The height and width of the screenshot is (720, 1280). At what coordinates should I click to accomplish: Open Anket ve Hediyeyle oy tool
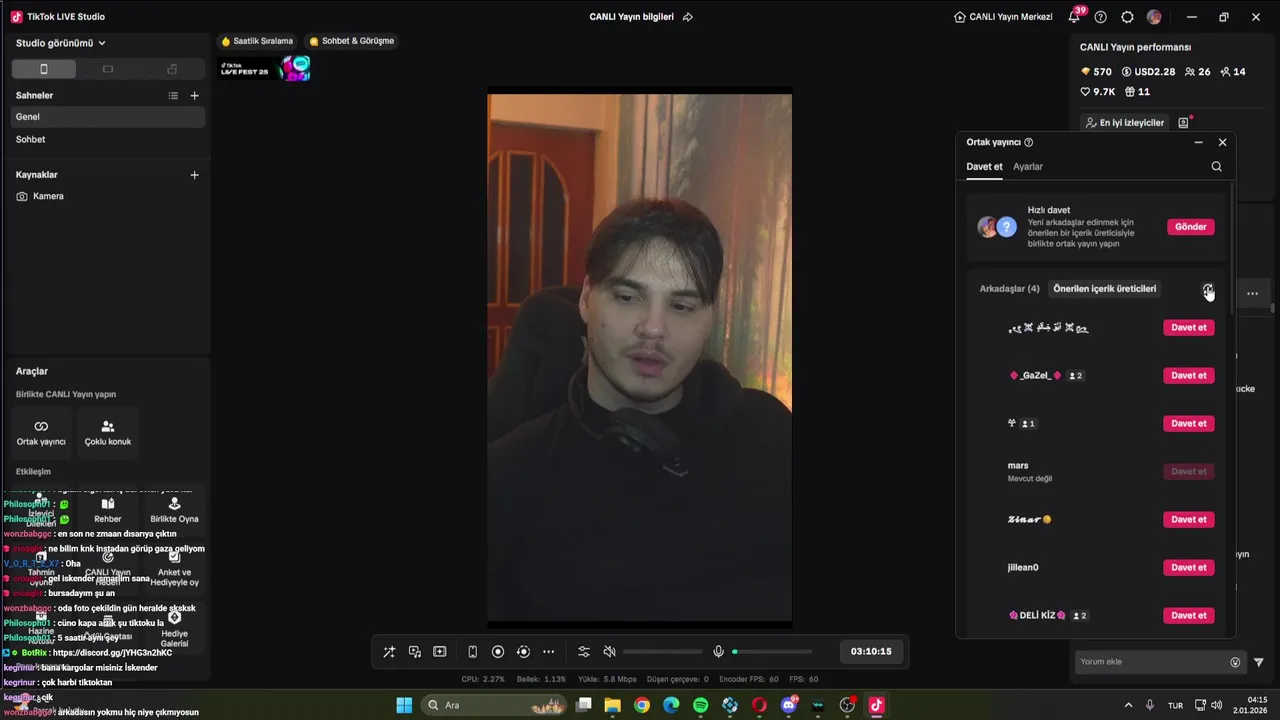click(175, 568)
